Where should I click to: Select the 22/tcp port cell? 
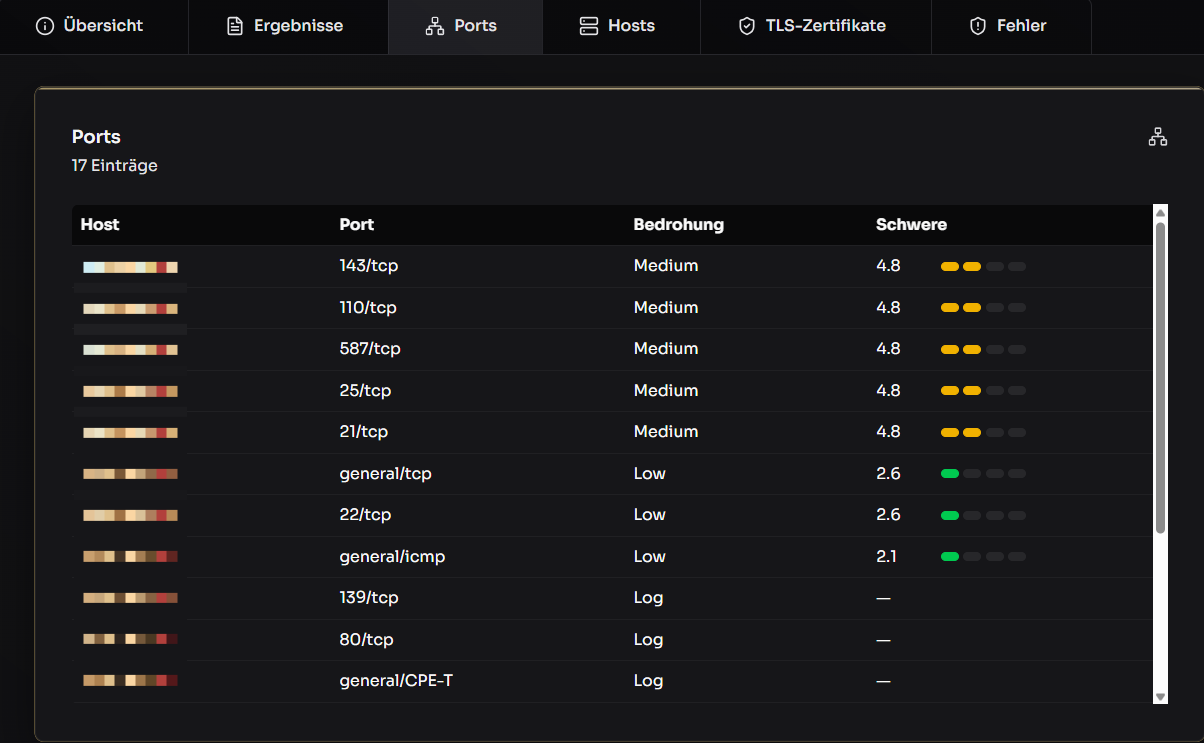[365, 514]
